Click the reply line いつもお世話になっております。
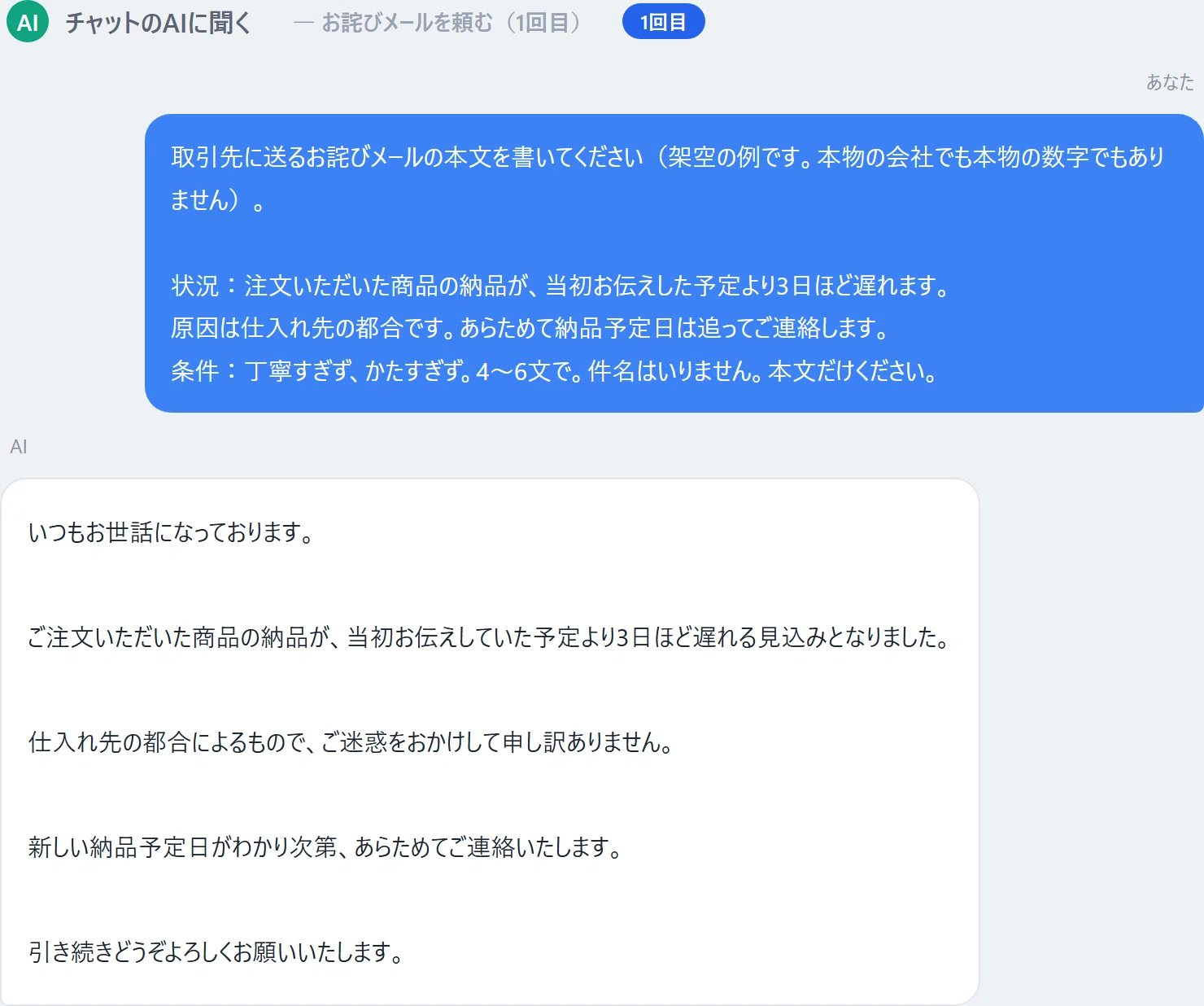This screenshot has width=1204, height=1006. [x=172, y=532]
